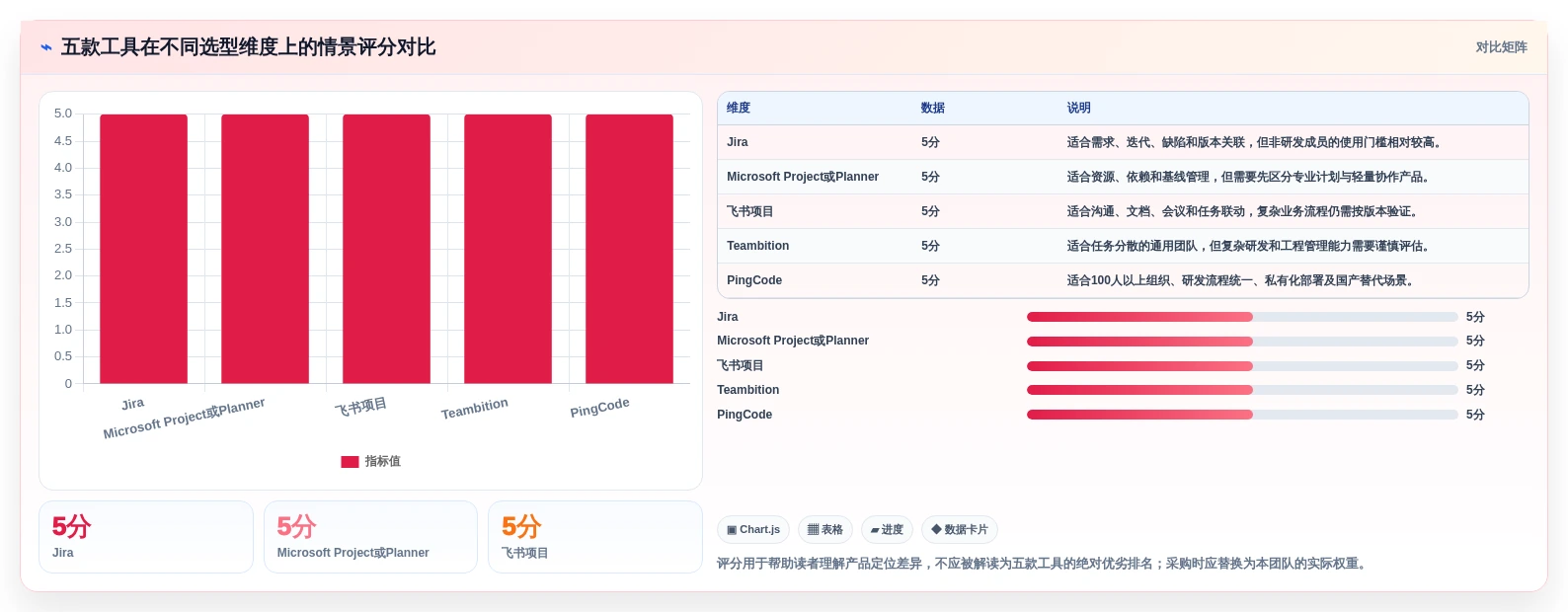Click the Jira description starting 适合需求、迭代
The image size is (1568, 612).
pos(1256,142)
